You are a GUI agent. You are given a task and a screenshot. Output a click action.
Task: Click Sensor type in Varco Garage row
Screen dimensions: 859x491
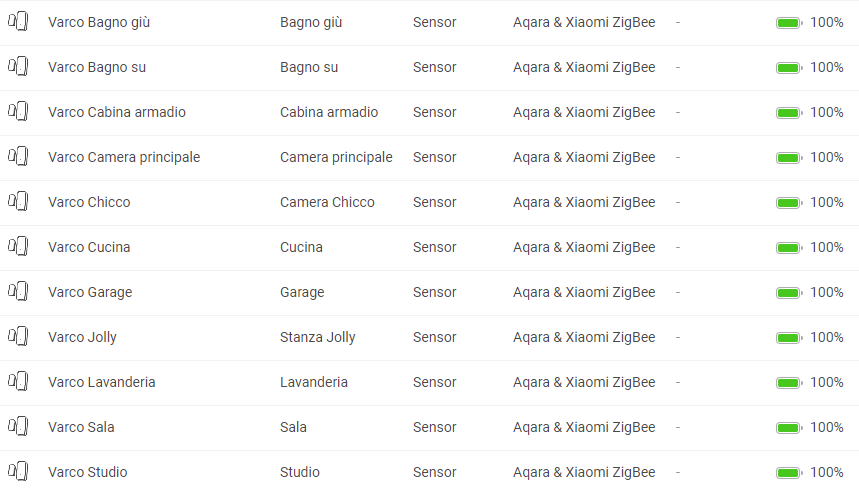point(434,292)
